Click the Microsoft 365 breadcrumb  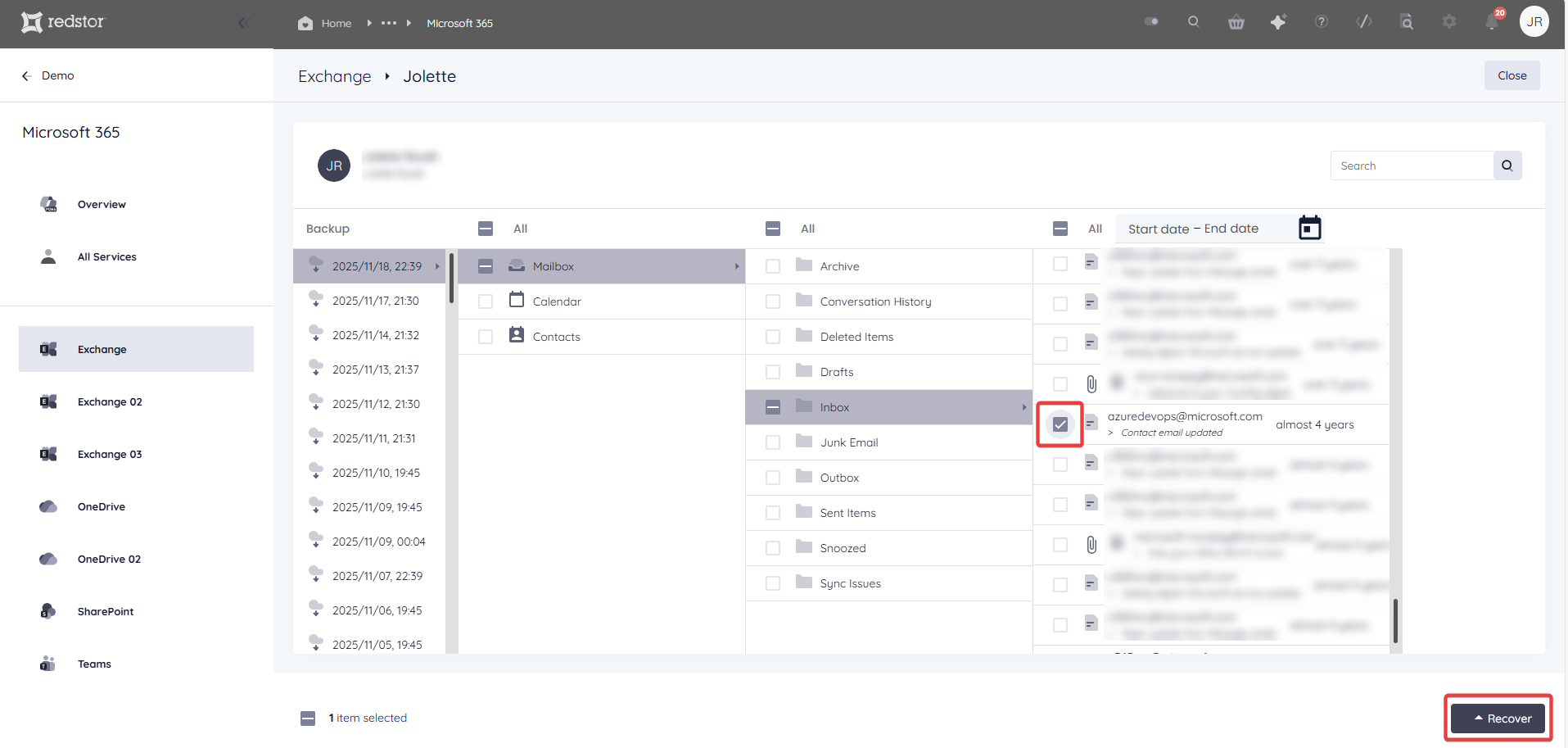coord(459,23)
